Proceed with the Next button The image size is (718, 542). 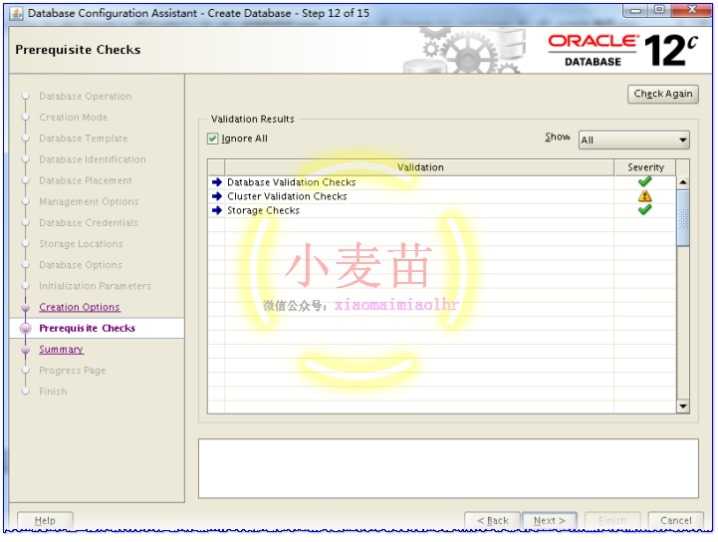click(549, 520)
